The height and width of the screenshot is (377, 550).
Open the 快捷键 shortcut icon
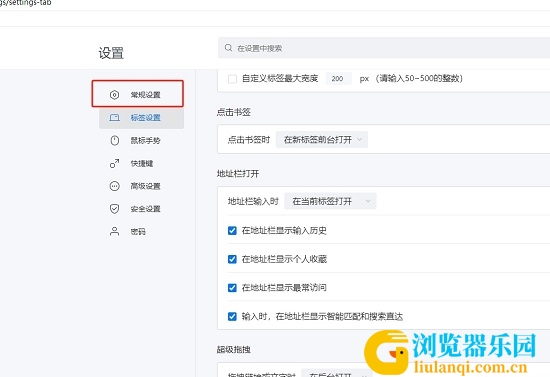pos(114,163)
